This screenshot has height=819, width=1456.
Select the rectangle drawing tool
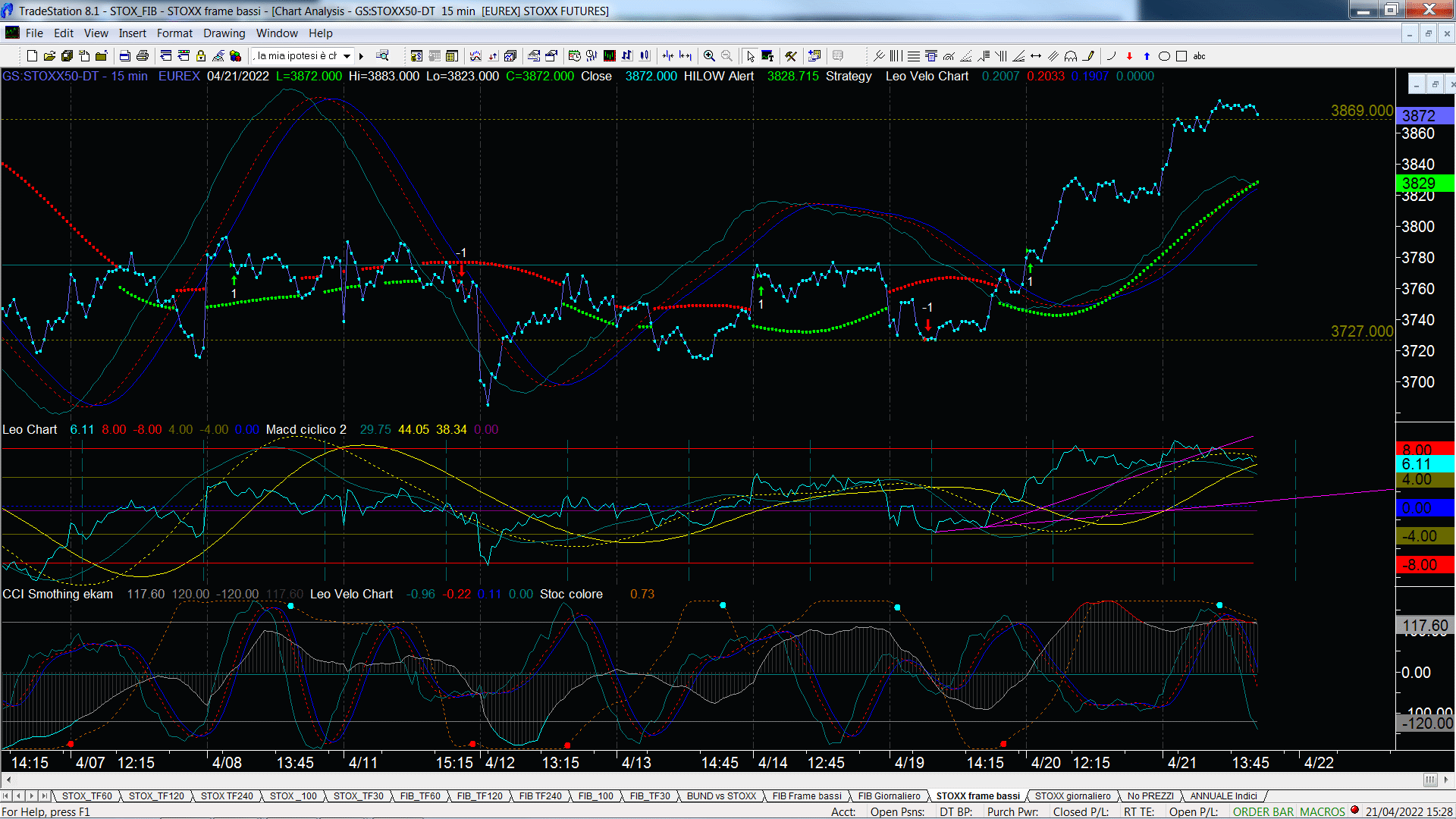(x=1181, y=56)
